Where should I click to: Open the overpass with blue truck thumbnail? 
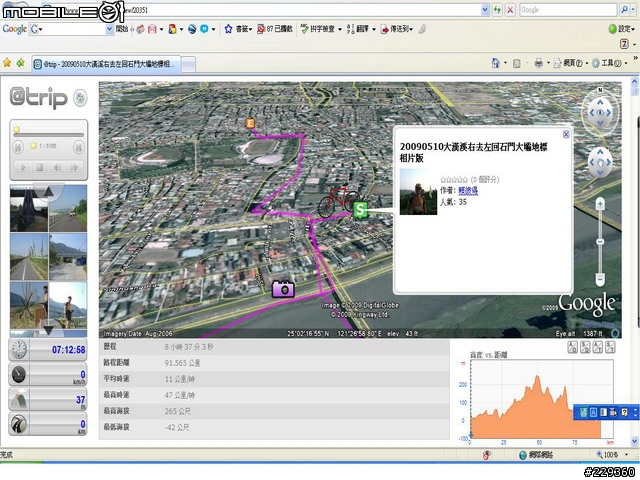[68, 257]
